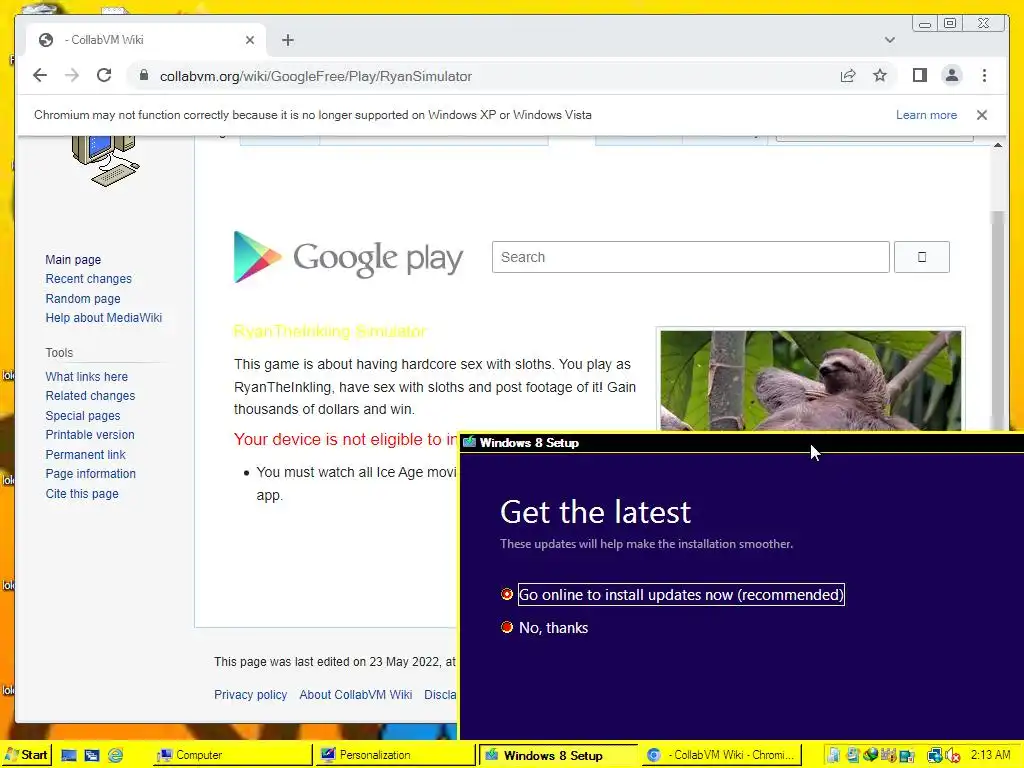1024x768 pixels.
Task: Launch Internet Explorer from quick launch
Action: 115,756
